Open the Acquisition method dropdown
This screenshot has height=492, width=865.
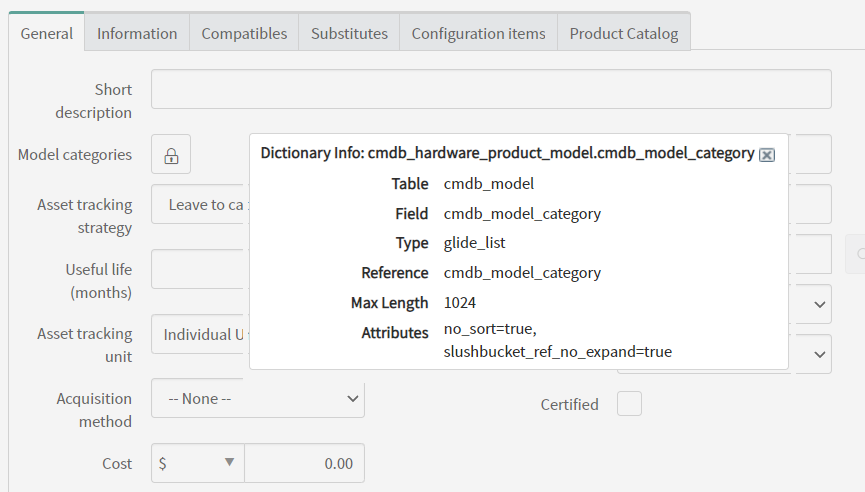point(258,398)
